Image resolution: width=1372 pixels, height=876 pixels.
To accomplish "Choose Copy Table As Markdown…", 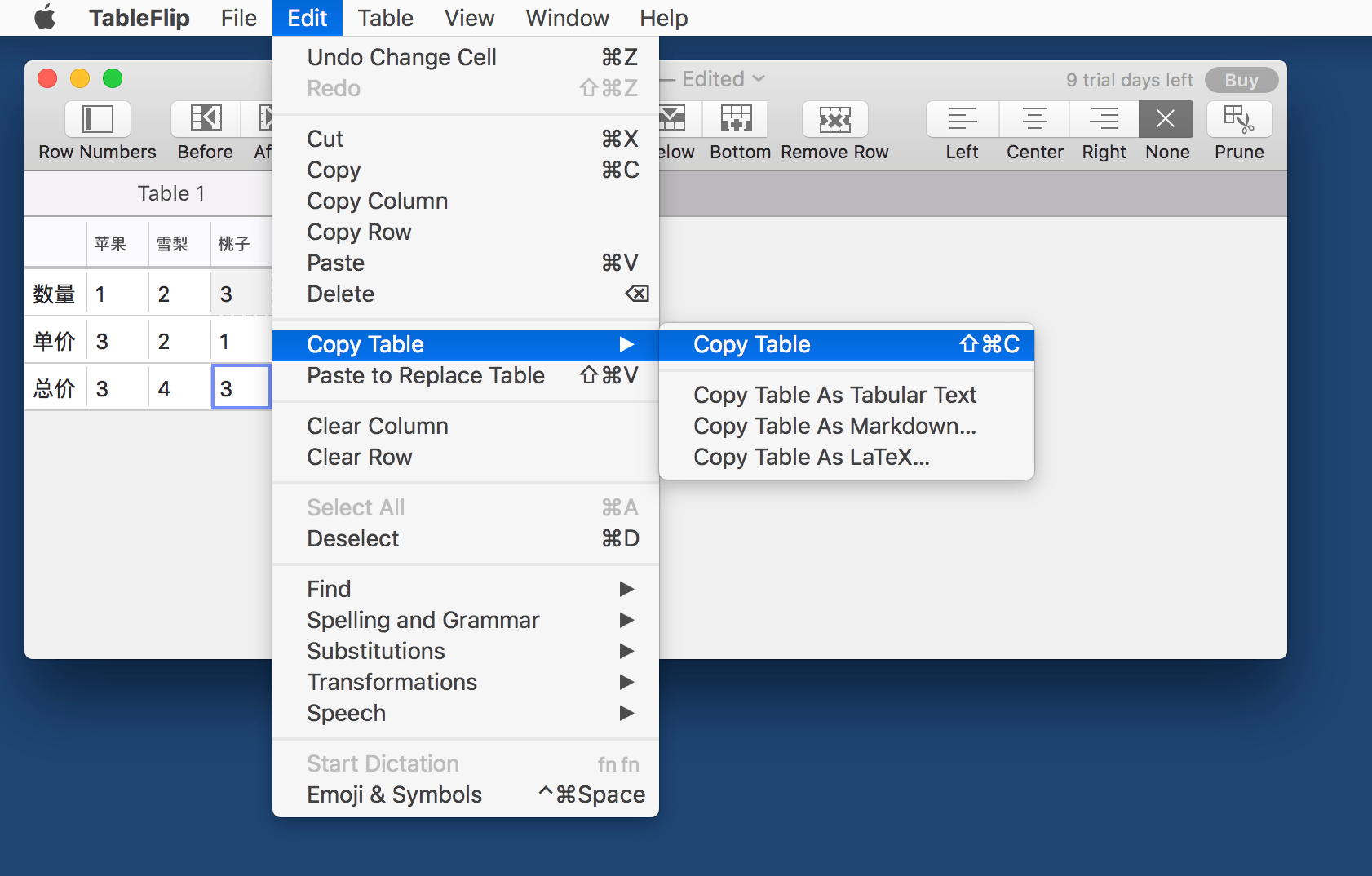I will click(834, 426).
